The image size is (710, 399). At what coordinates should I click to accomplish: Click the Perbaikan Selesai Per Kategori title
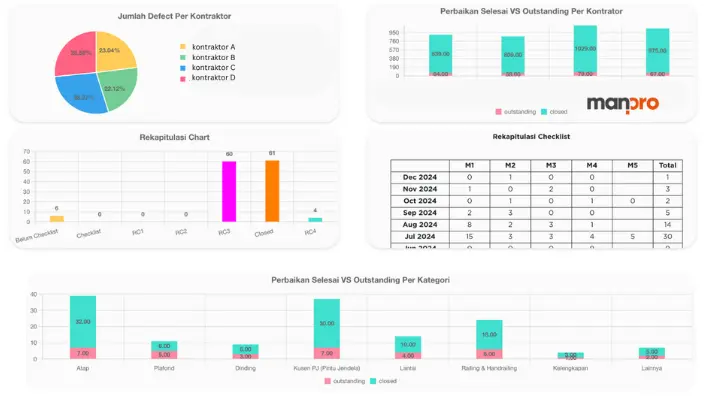[360, 280]
